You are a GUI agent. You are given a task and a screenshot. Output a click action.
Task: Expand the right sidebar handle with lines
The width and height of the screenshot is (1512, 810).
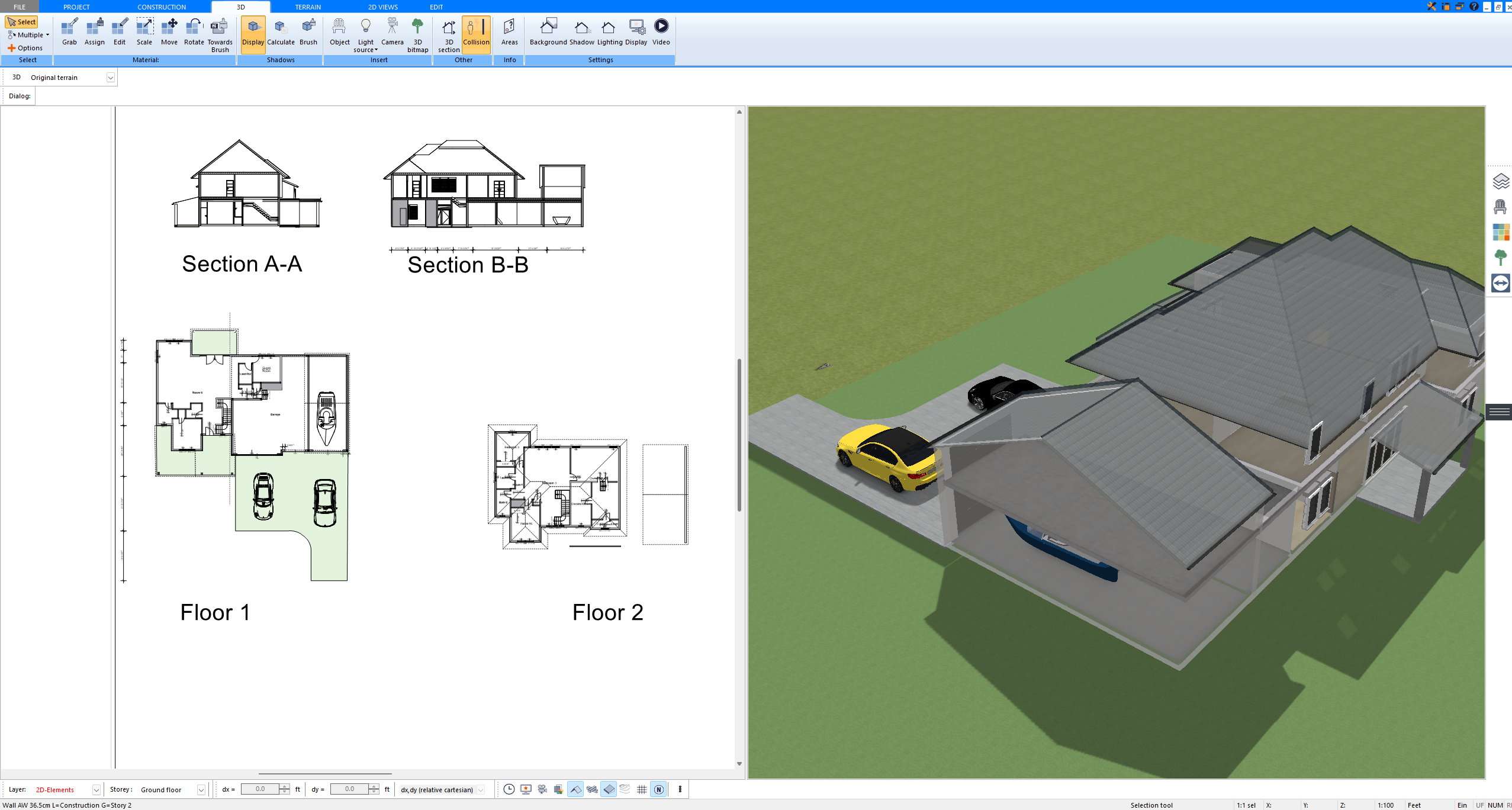pos(1498,412)
